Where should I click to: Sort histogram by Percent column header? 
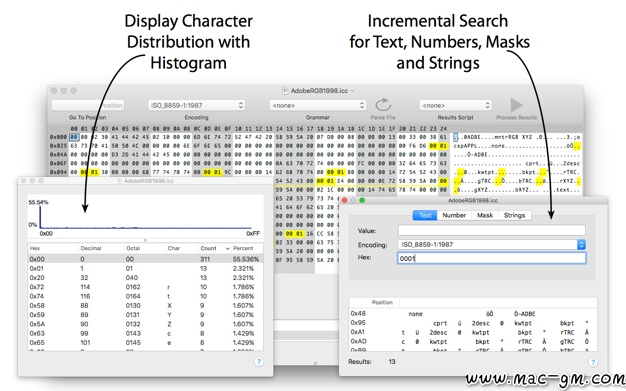point(243,248)
